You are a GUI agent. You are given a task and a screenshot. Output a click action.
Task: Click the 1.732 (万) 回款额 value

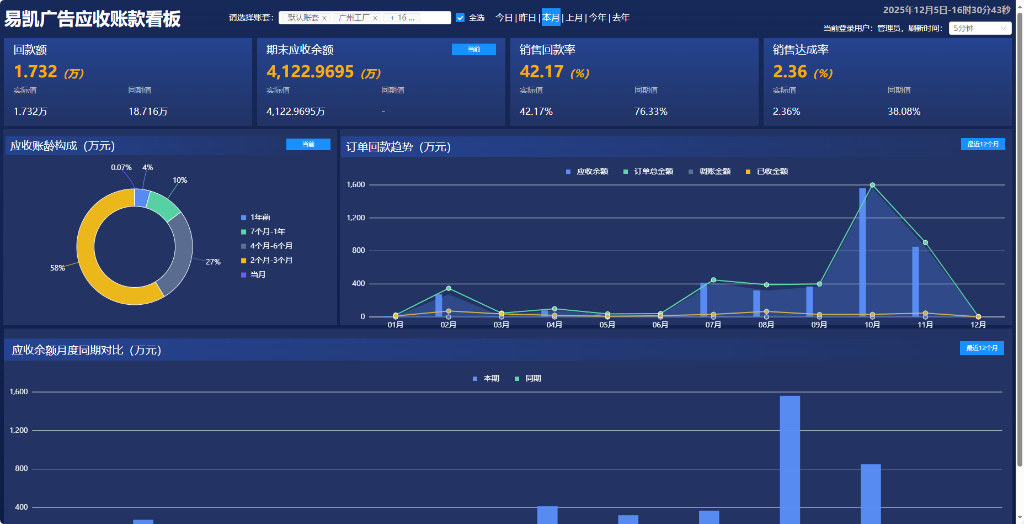[49, 72]
